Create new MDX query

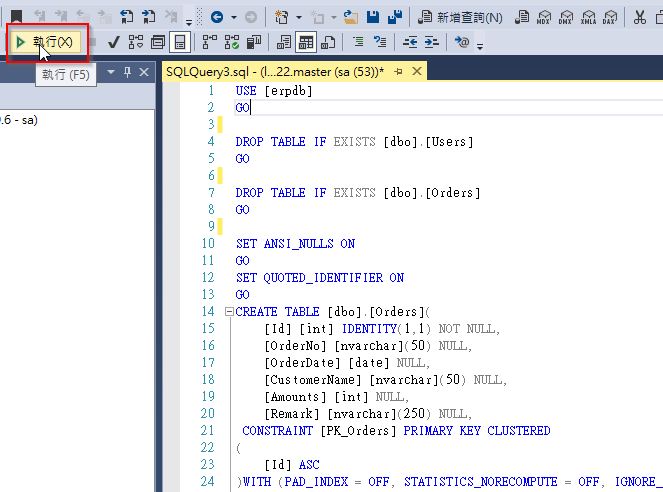pos(544,17)
